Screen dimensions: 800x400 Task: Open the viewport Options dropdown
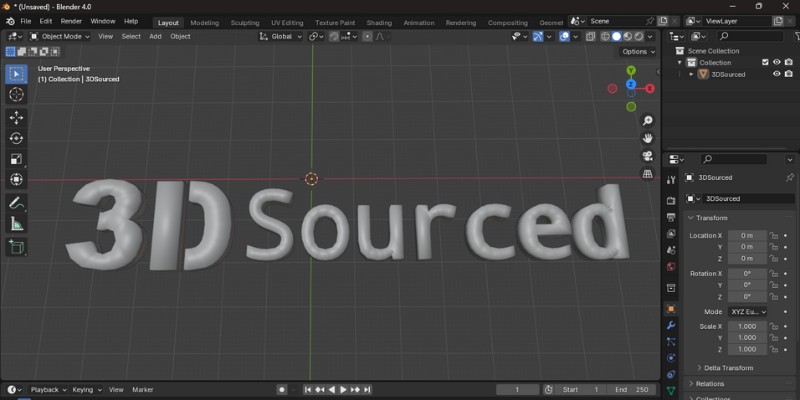(638, 52)
